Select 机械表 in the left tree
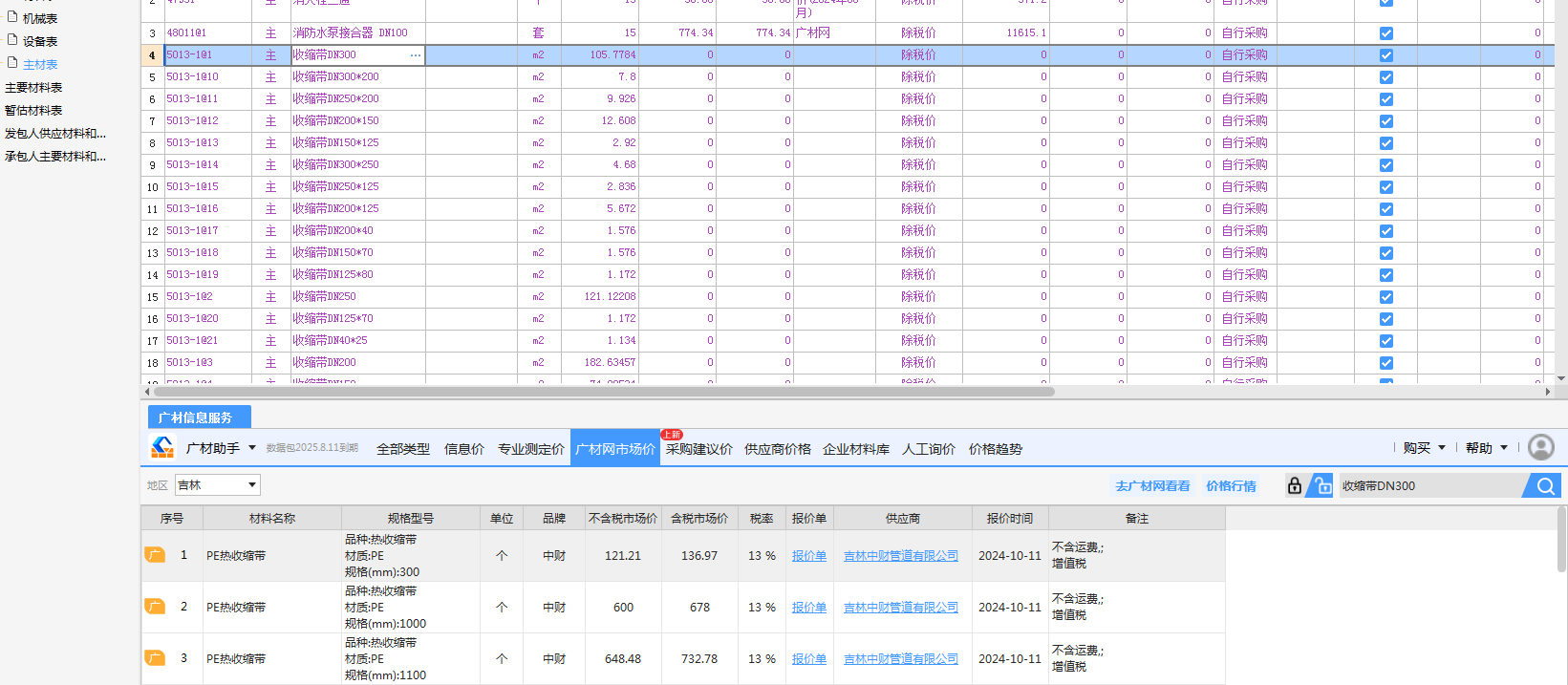Image resolution: width=1568 pixels, height=685 pixels. 40,18
